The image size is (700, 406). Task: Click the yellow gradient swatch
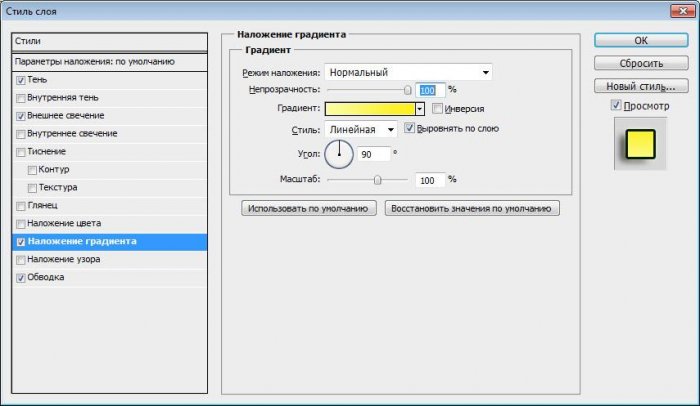tap(368, 108)
